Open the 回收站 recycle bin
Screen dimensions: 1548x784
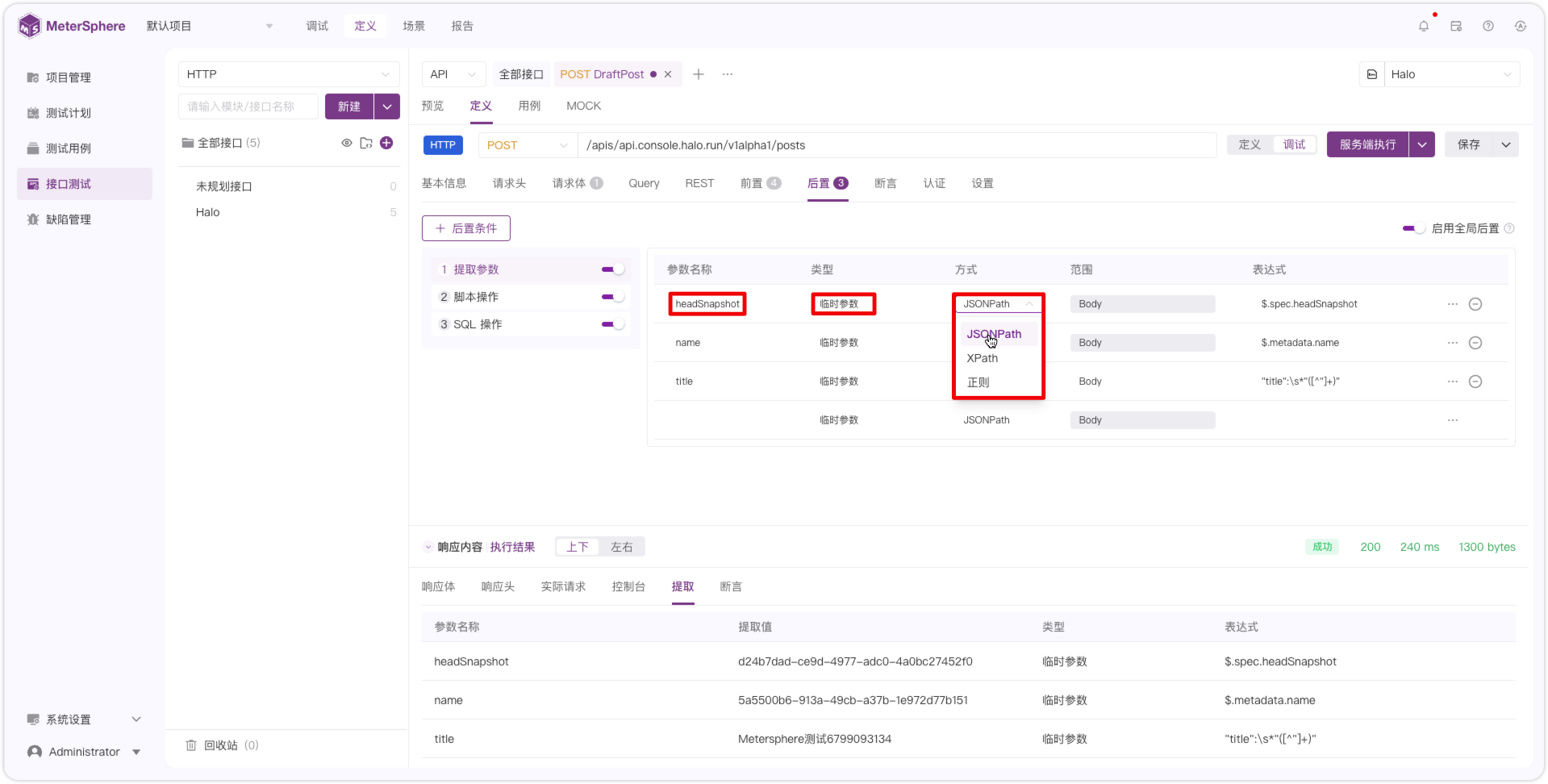tap(223, 745)
